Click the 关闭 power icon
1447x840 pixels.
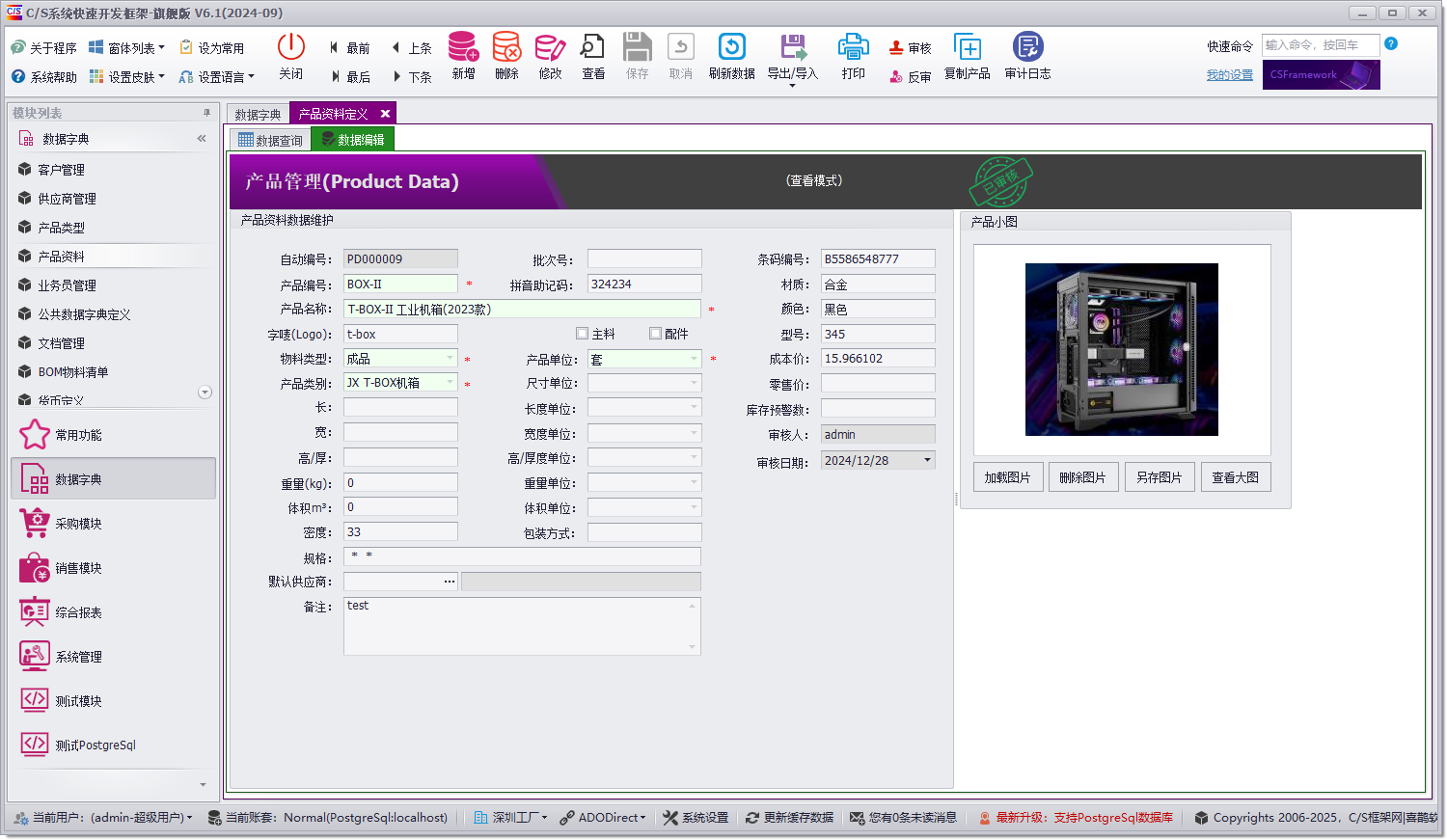290,55
